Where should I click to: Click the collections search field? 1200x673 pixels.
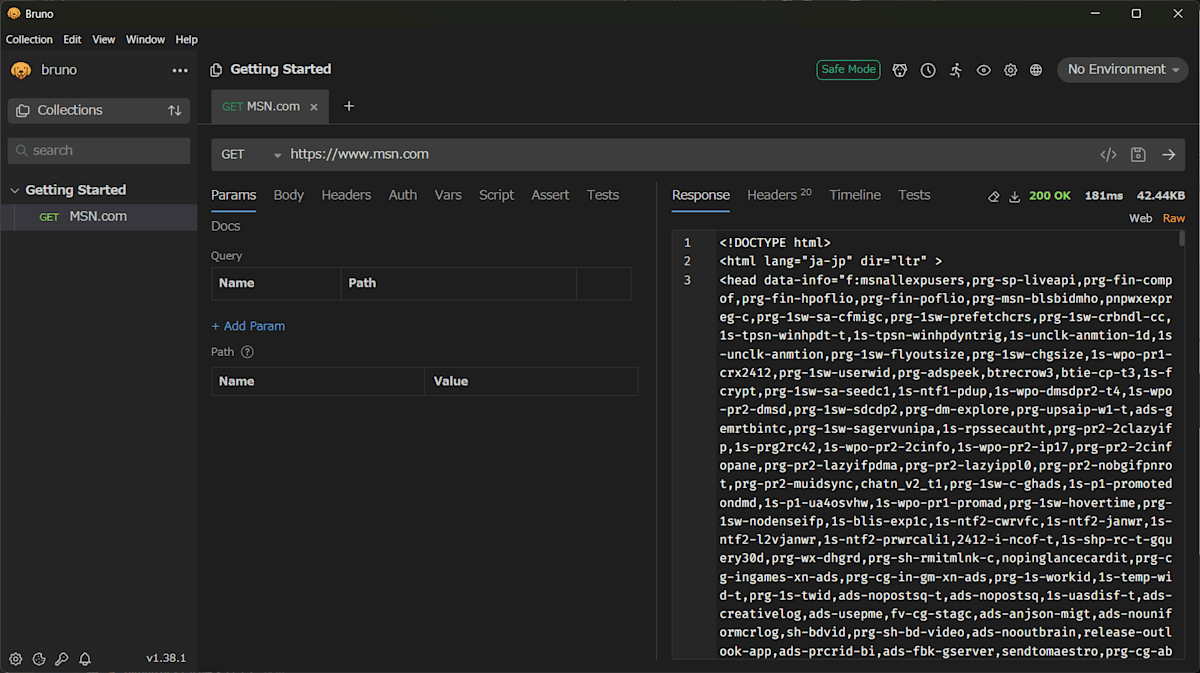tap(99, 151)
